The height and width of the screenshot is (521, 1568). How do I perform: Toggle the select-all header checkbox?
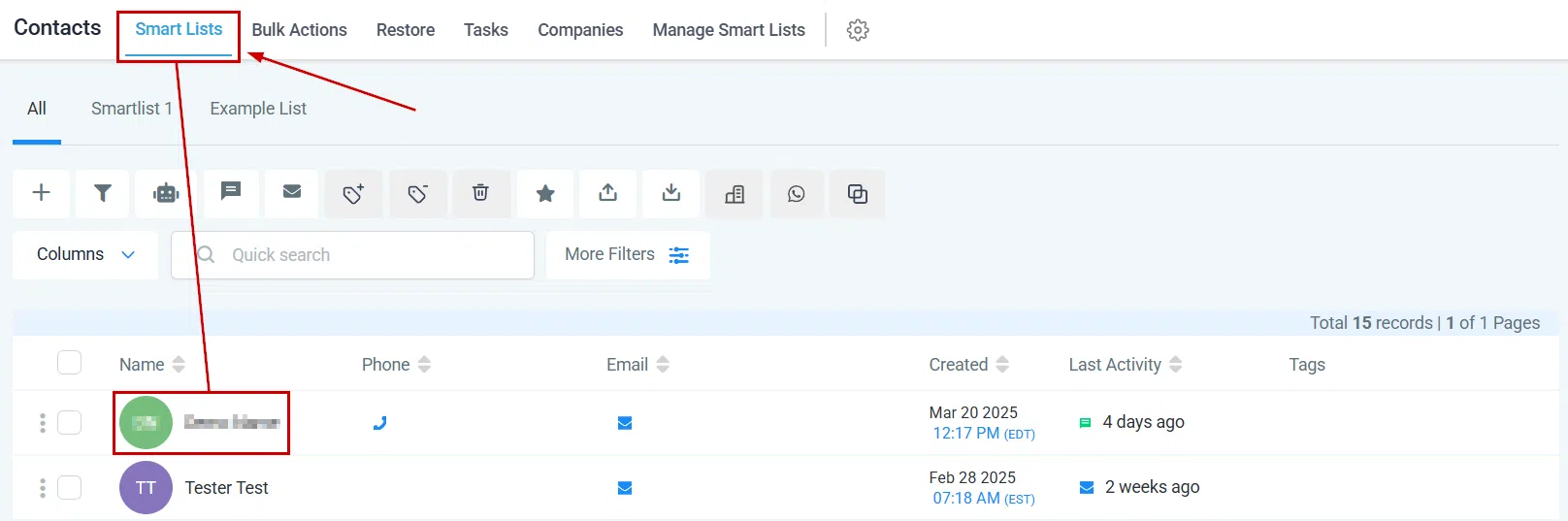[x=69, y=363]
